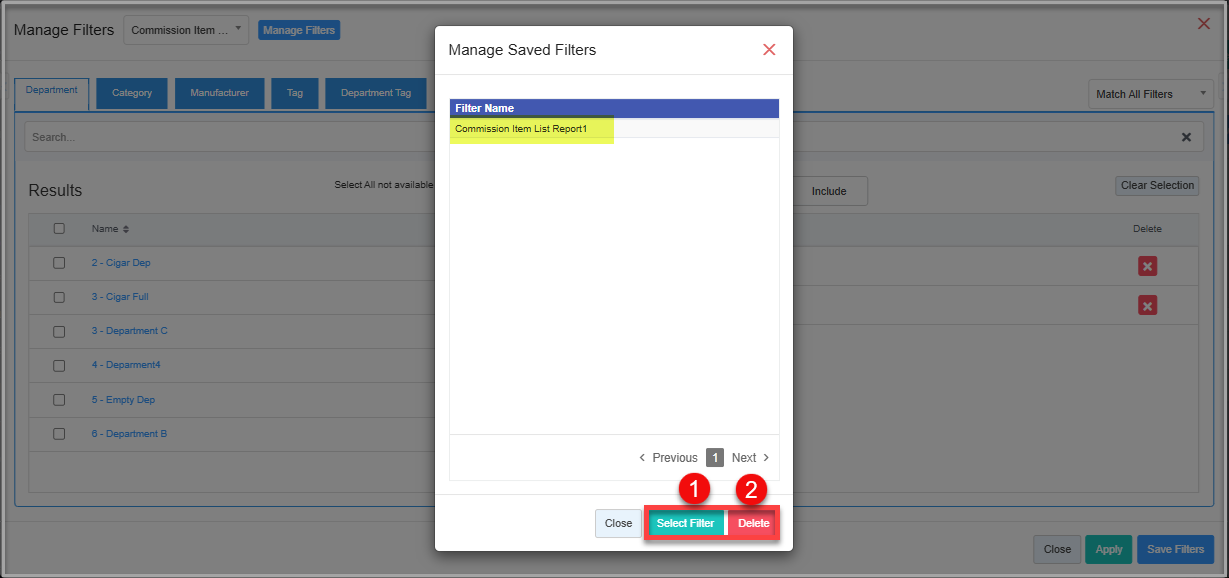Click the Clear Selection button
This screenshot has height=578, width=1229.
pos(1157,186)
